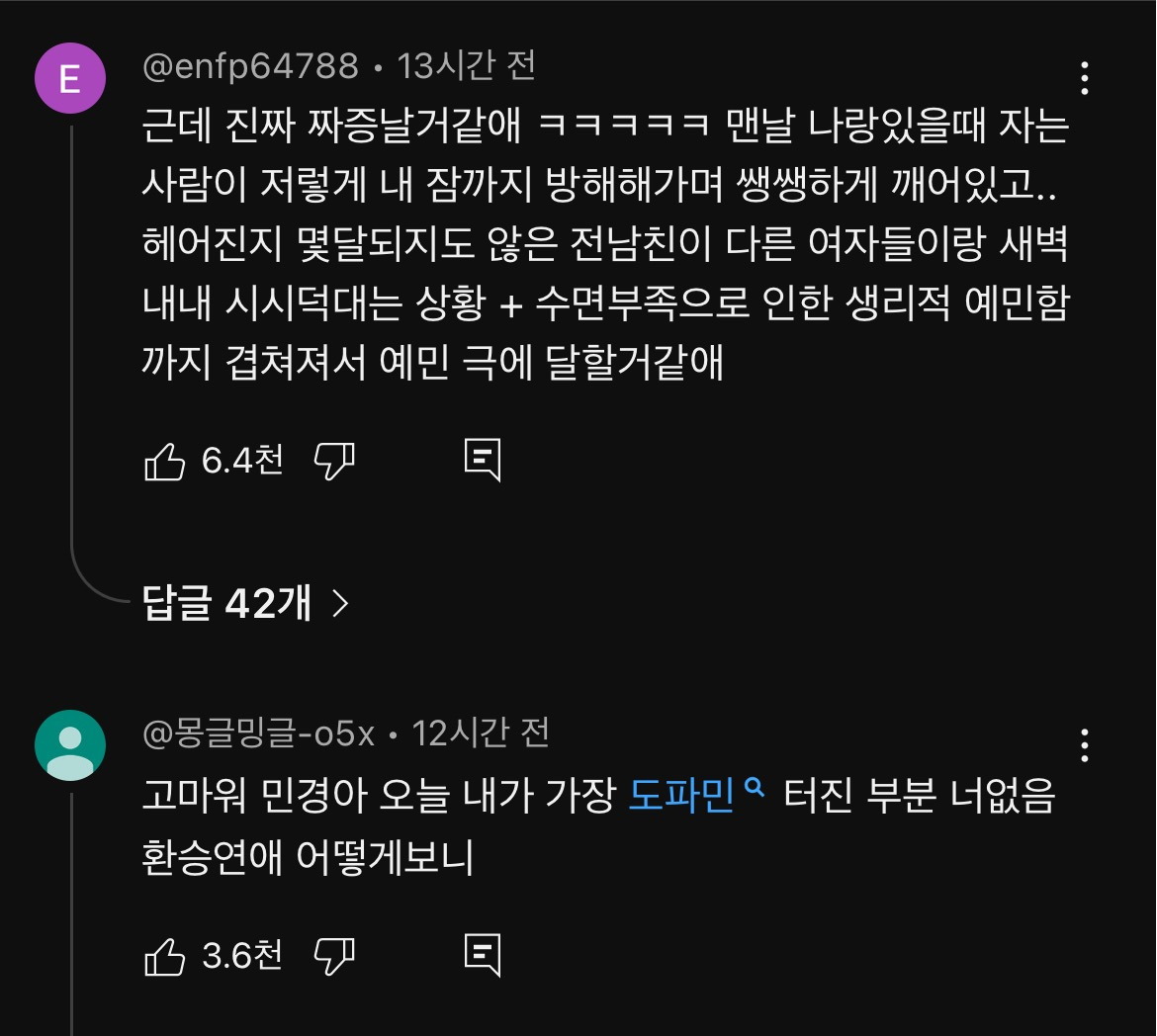This screenshot has height=1036, width=1157.
Task: Expand the 답글 42개 replies
Action: (246, 603)
